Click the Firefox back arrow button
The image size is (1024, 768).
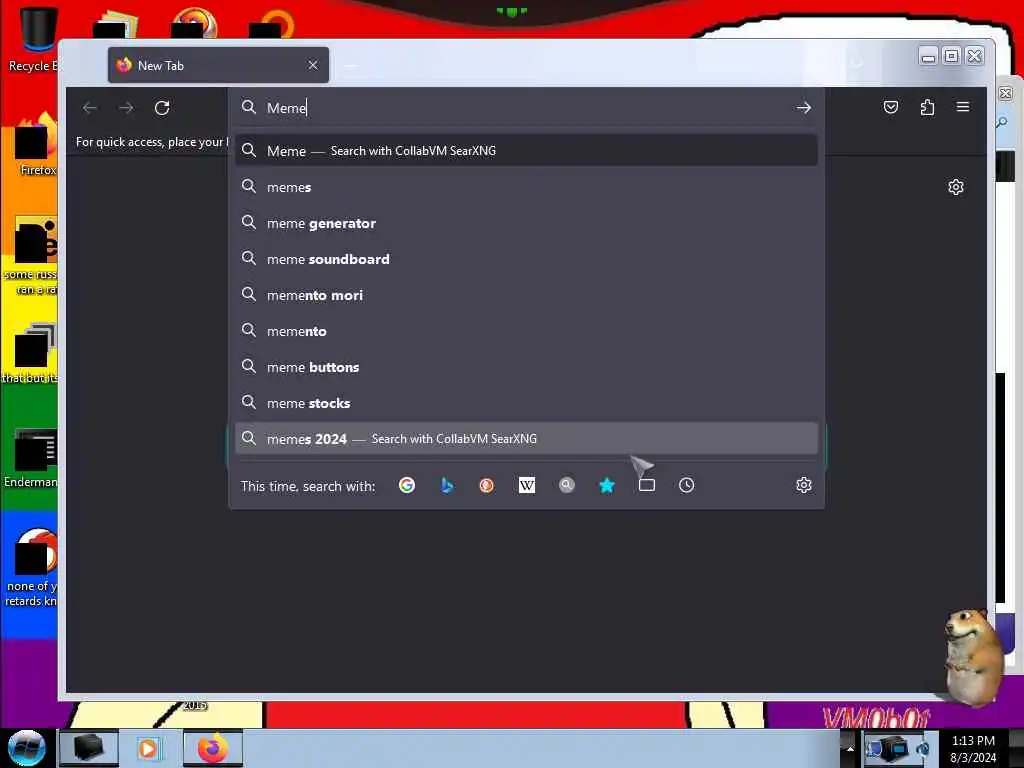point(90,108)
